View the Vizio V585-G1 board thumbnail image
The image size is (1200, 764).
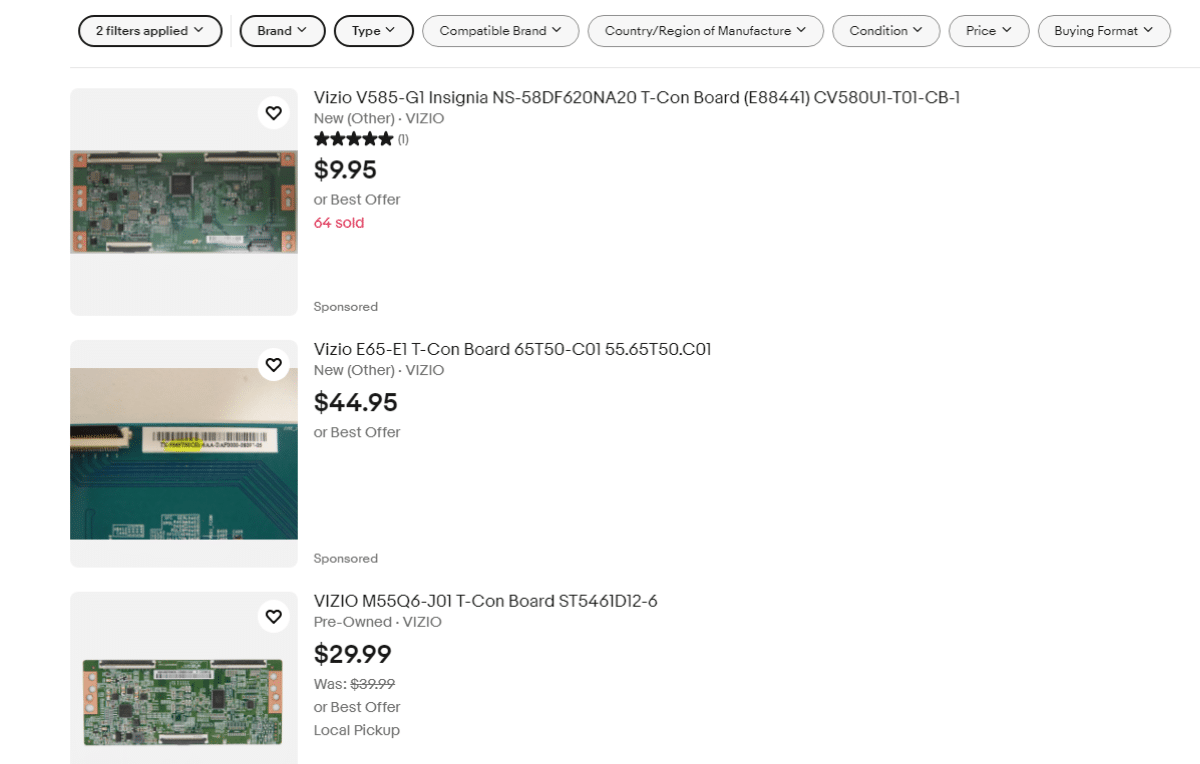point(184,202)
